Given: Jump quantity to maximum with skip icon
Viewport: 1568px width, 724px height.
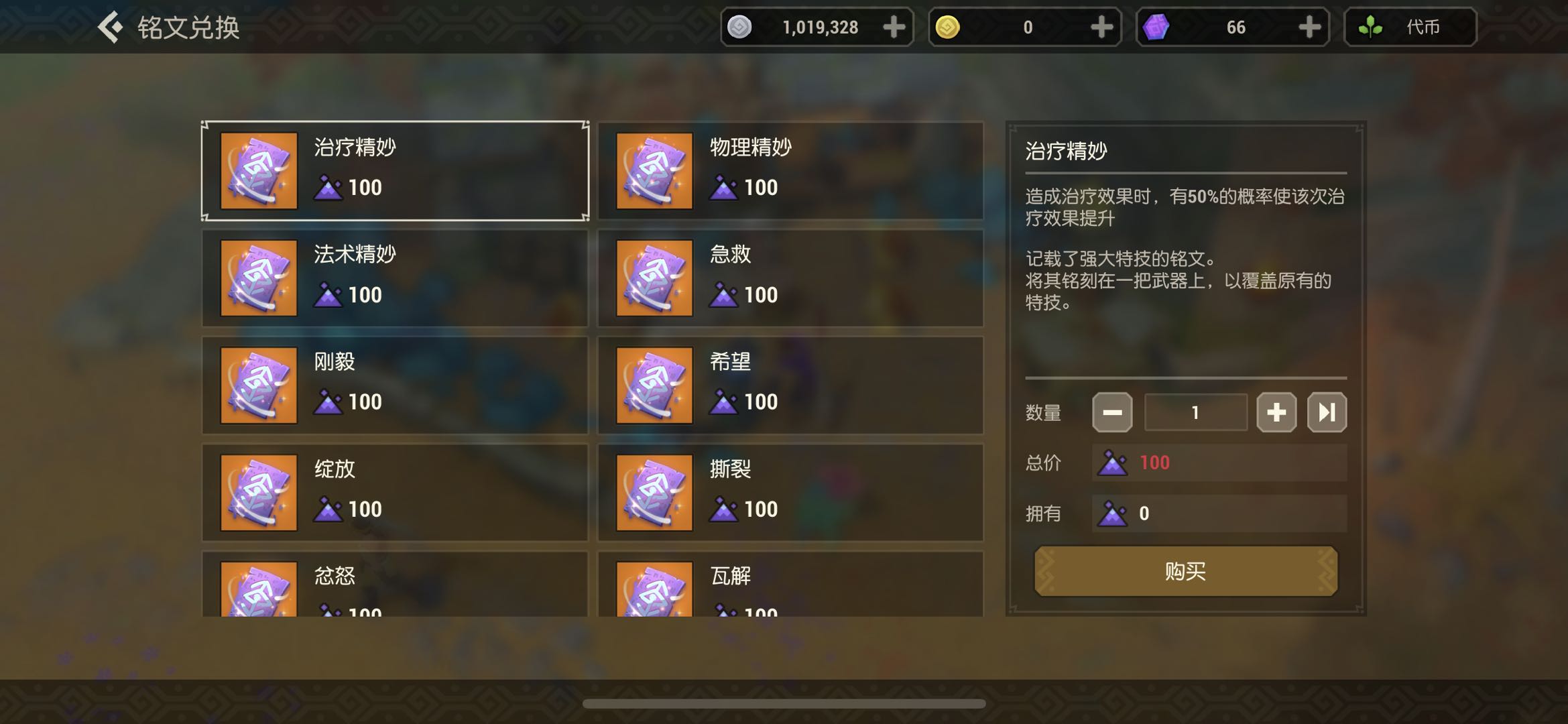Looking at the screenshot, I should click(x=1327, y=412).
